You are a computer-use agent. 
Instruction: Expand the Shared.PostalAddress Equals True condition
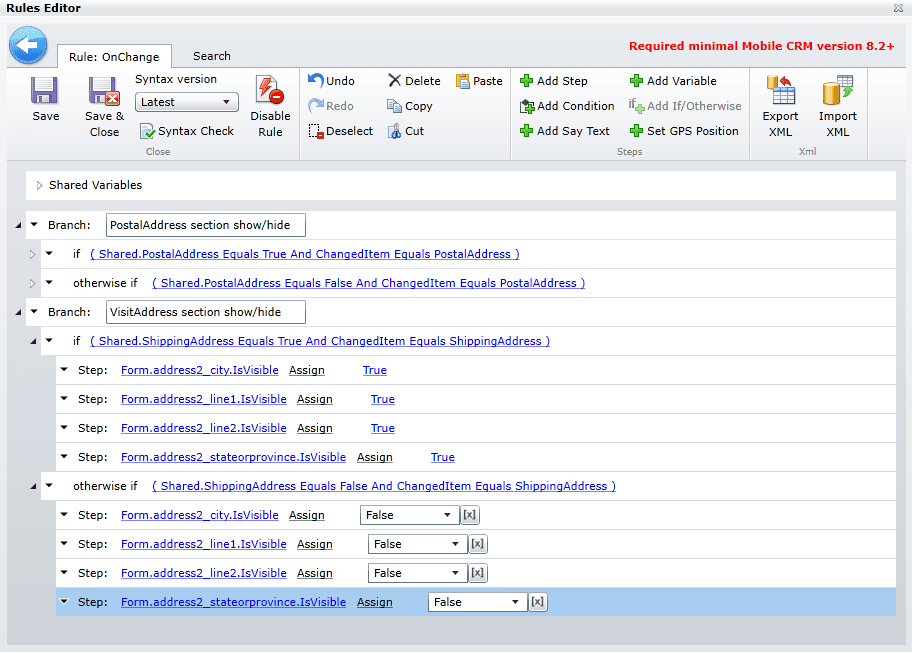(x=33, y=254)
